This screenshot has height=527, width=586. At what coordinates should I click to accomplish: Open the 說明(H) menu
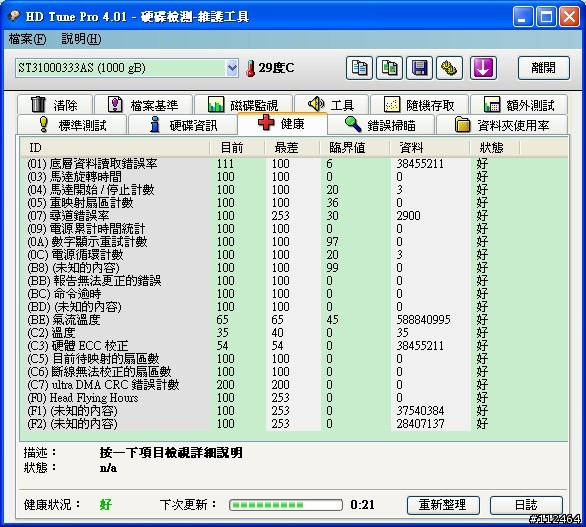(x=81, y=39)
